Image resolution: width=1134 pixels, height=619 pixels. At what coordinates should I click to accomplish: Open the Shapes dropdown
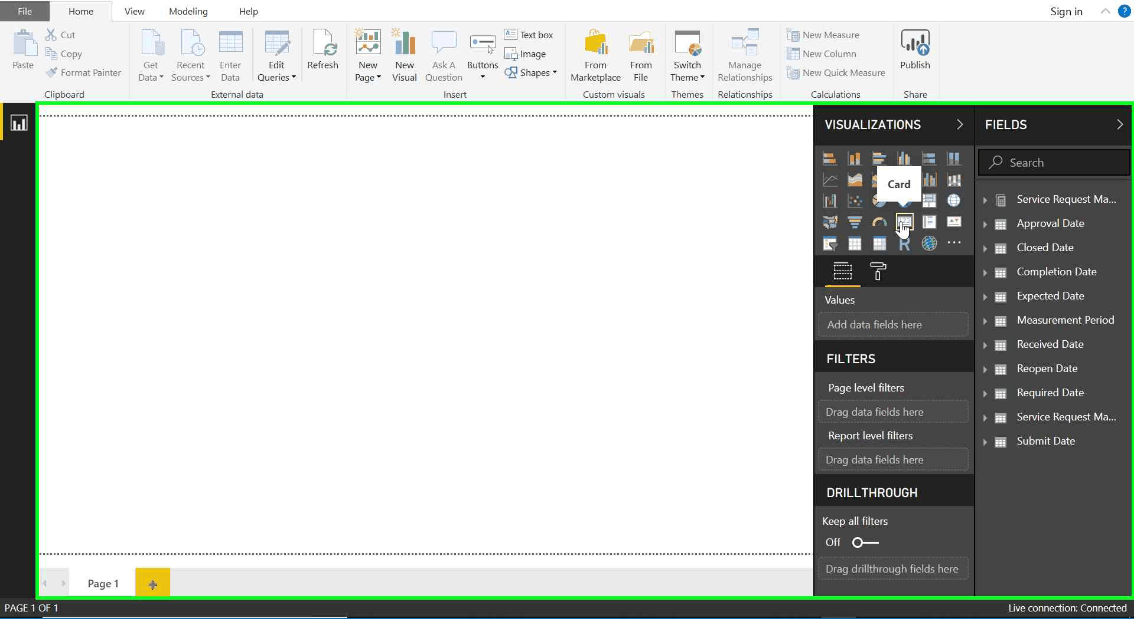point(531,72)
